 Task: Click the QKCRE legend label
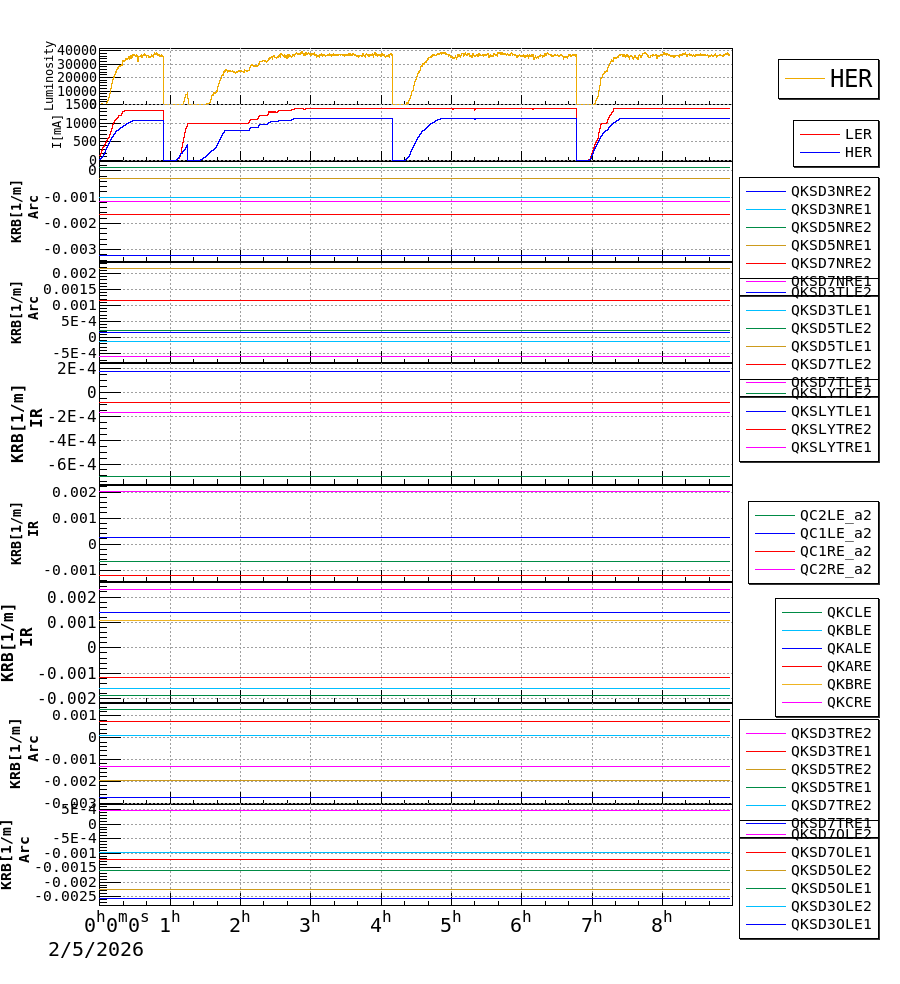tap(849, 703)
